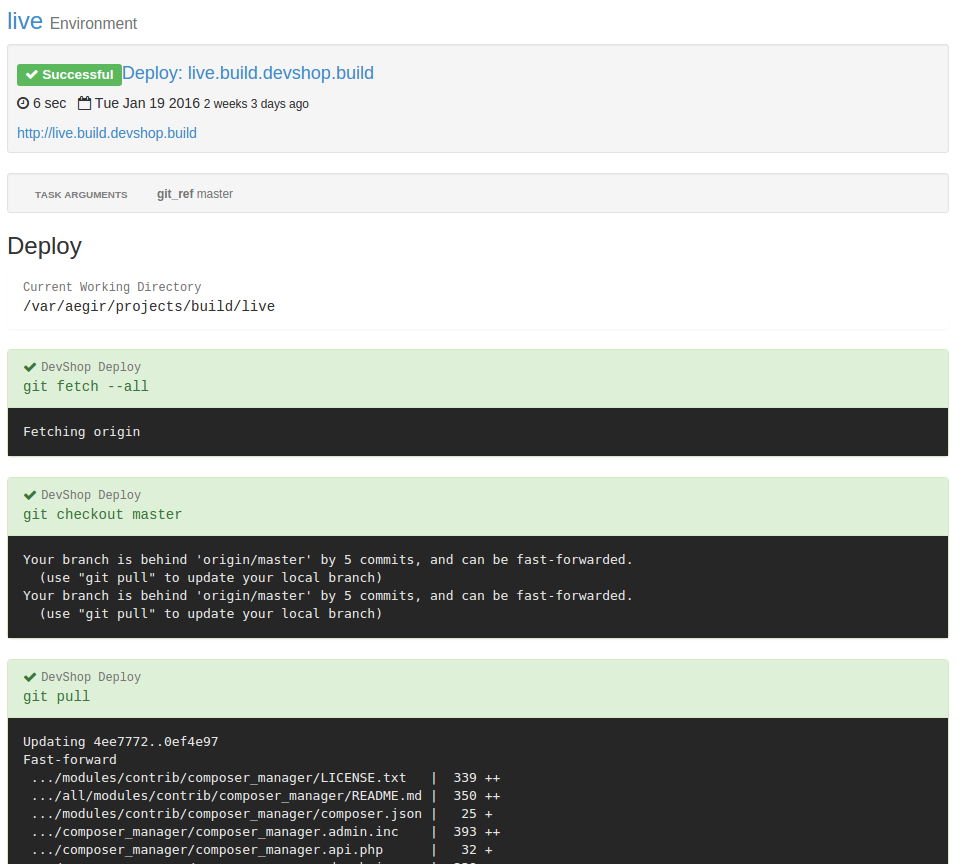The image size is (962, 864).
Task: Click the clock duration icon beside 6 sec
Action: click(23, 103)
